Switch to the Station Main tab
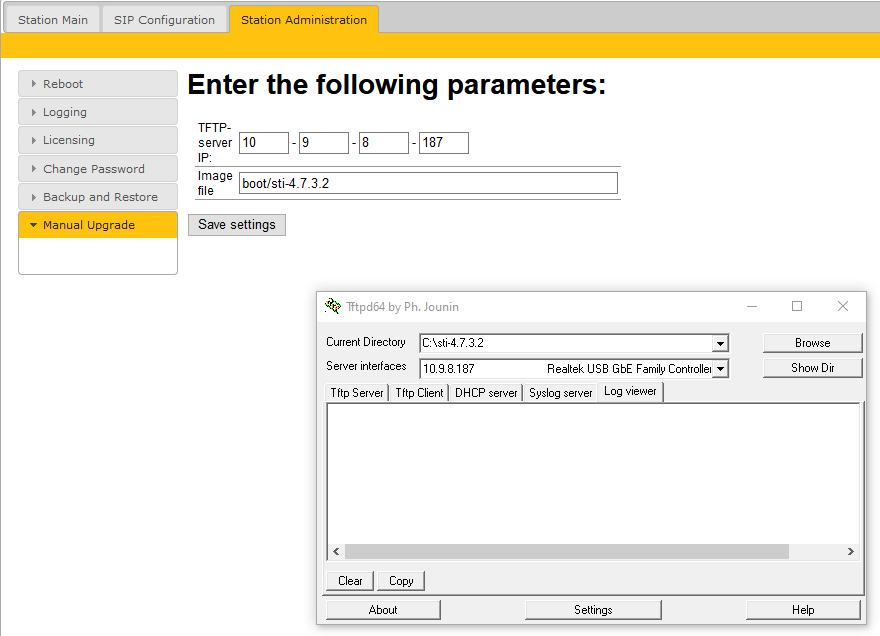 pyautogui.click(x=52, y=20)
